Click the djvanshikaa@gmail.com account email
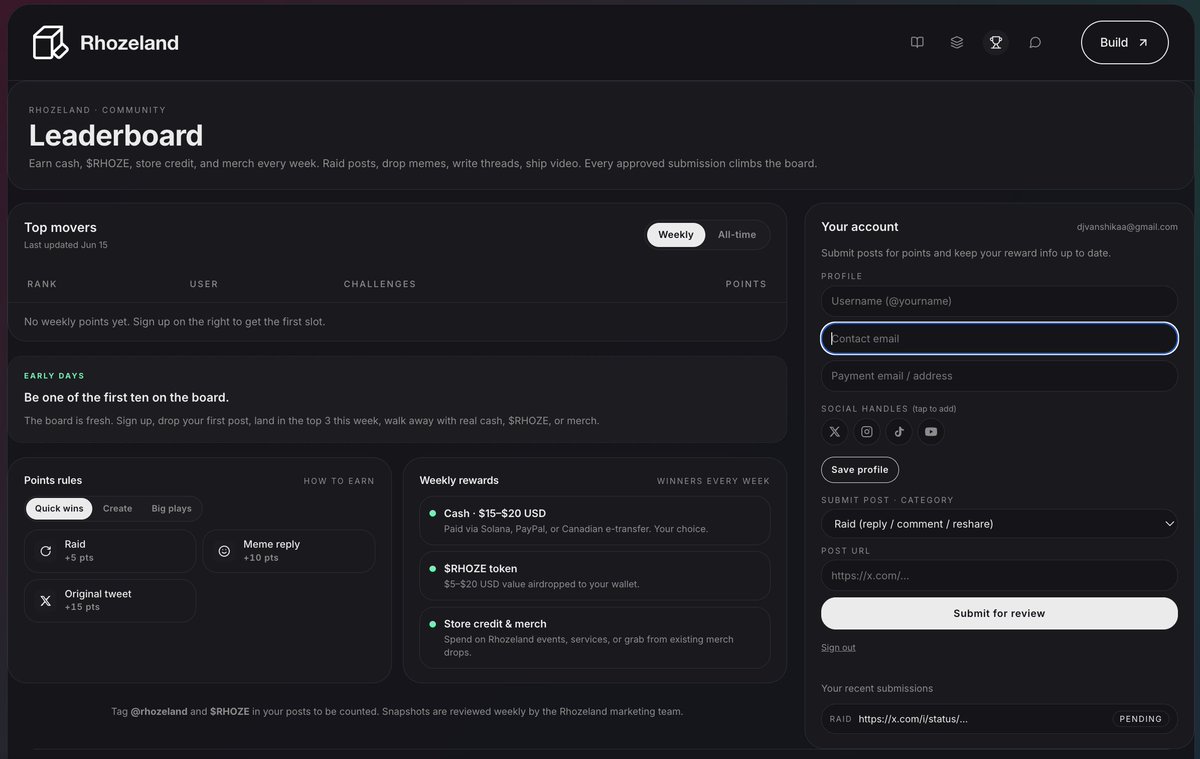1200x759 pixels. pos(1127,227)
